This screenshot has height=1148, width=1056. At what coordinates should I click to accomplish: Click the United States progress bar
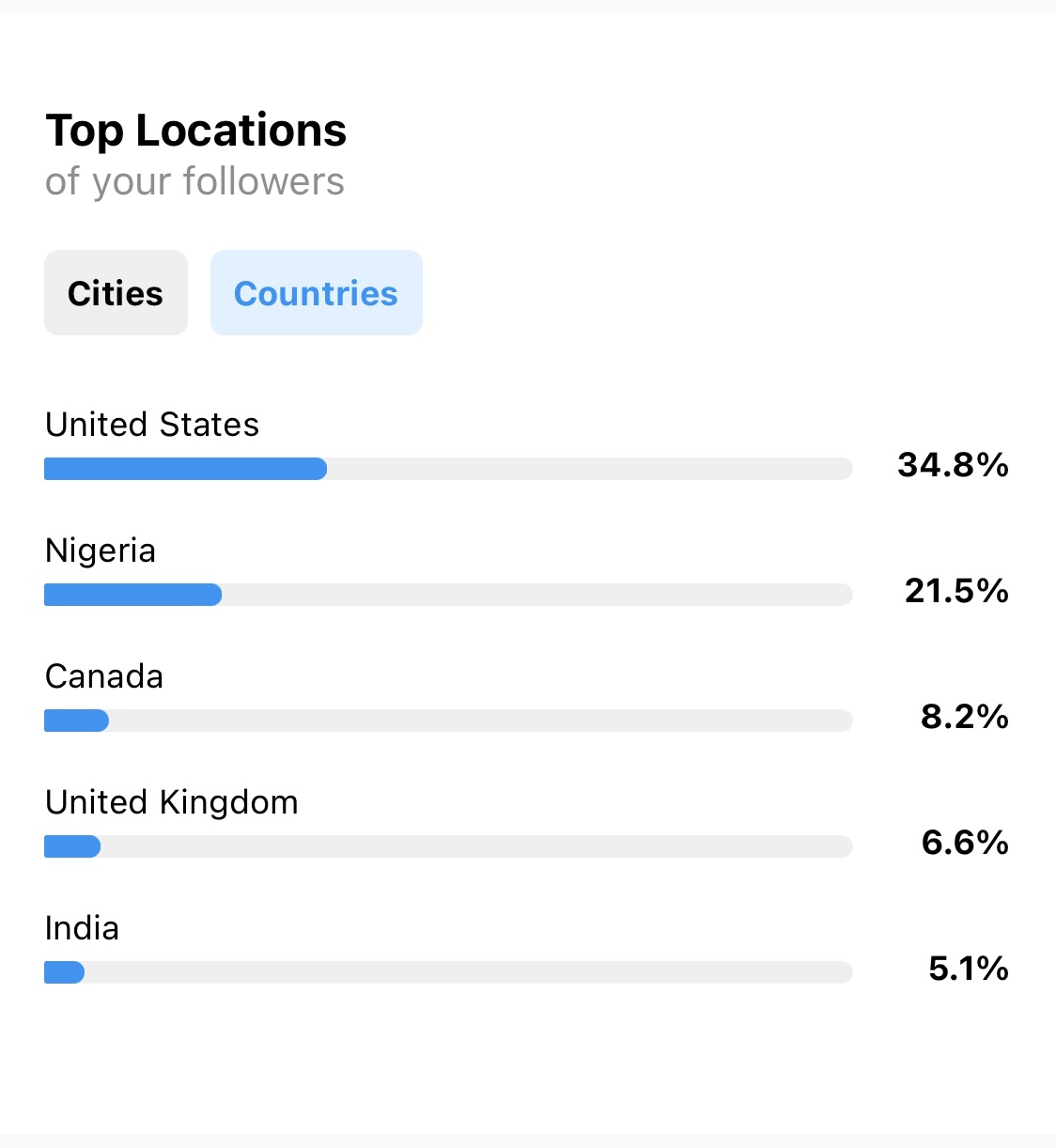click(448, 469)
